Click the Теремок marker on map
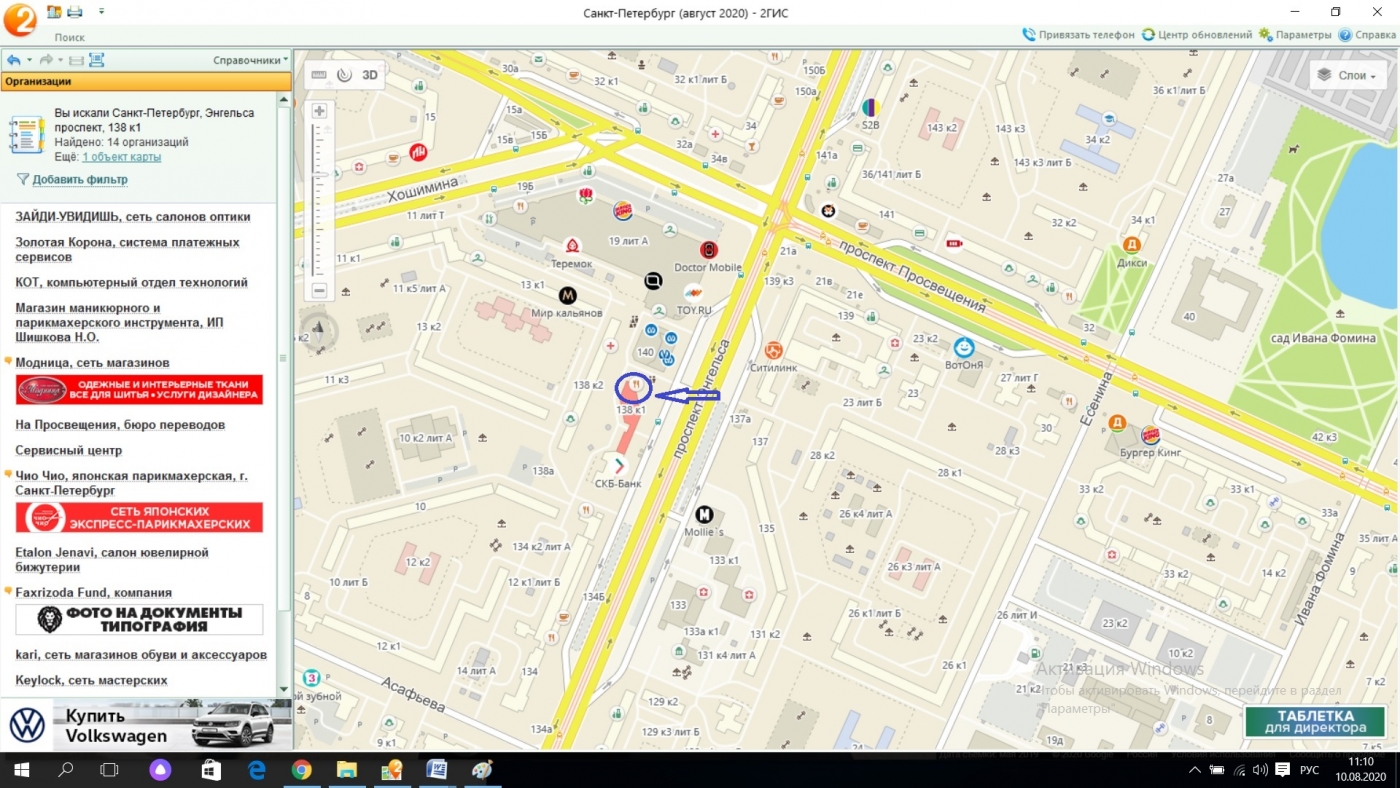Viewport: 1400px width, 788px height. pyautogui.click(x=572, y=246)
